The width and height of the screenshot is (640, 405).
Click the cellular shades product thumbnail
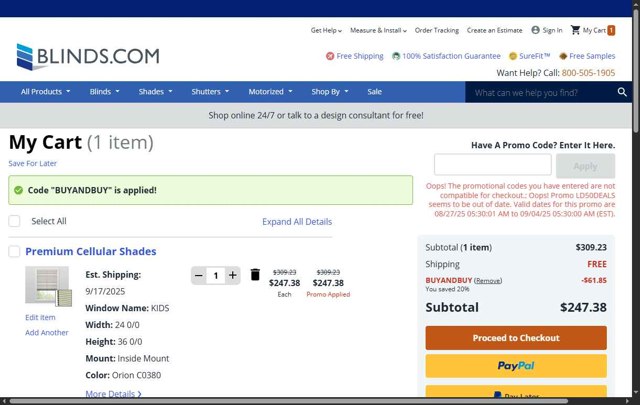coord(48,286)
